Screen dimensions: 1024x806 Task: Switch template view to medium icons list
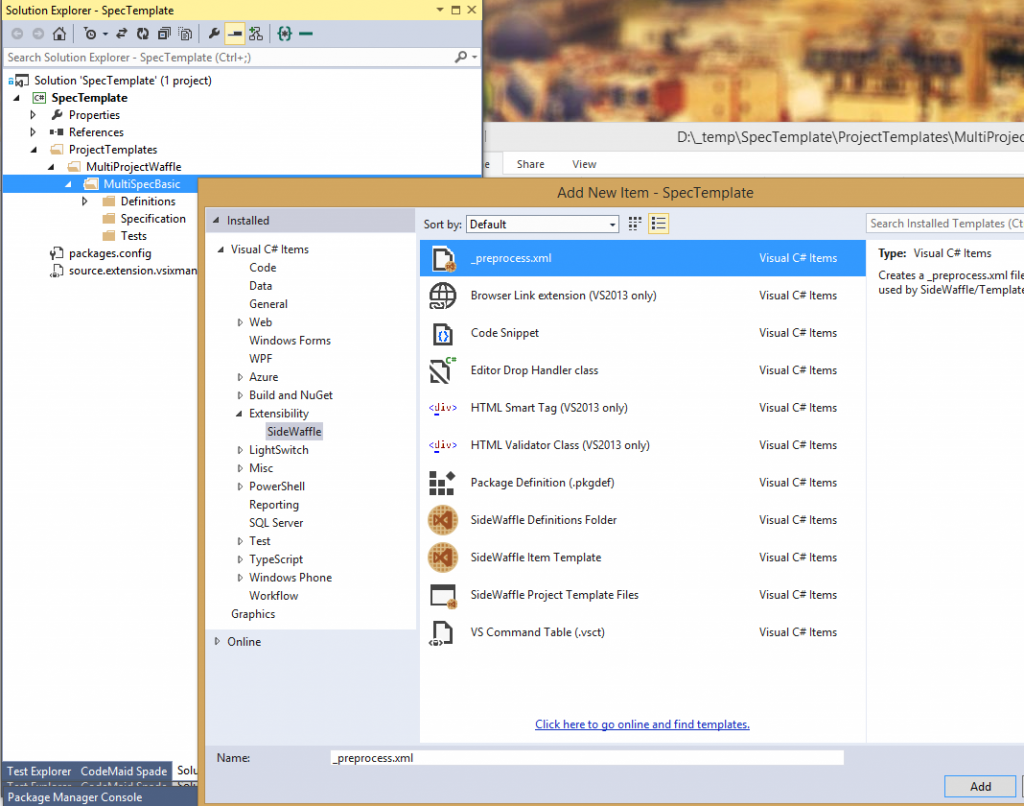[x=658, y=224]
